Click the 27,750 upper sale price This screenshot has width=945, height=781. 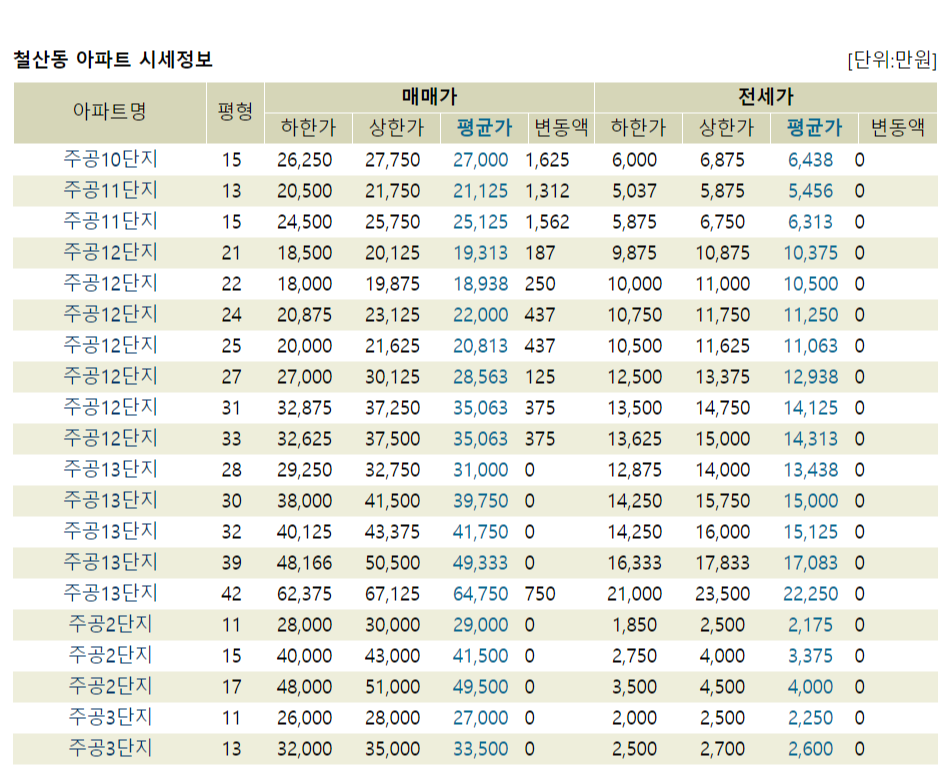click(x=392, y=160)
